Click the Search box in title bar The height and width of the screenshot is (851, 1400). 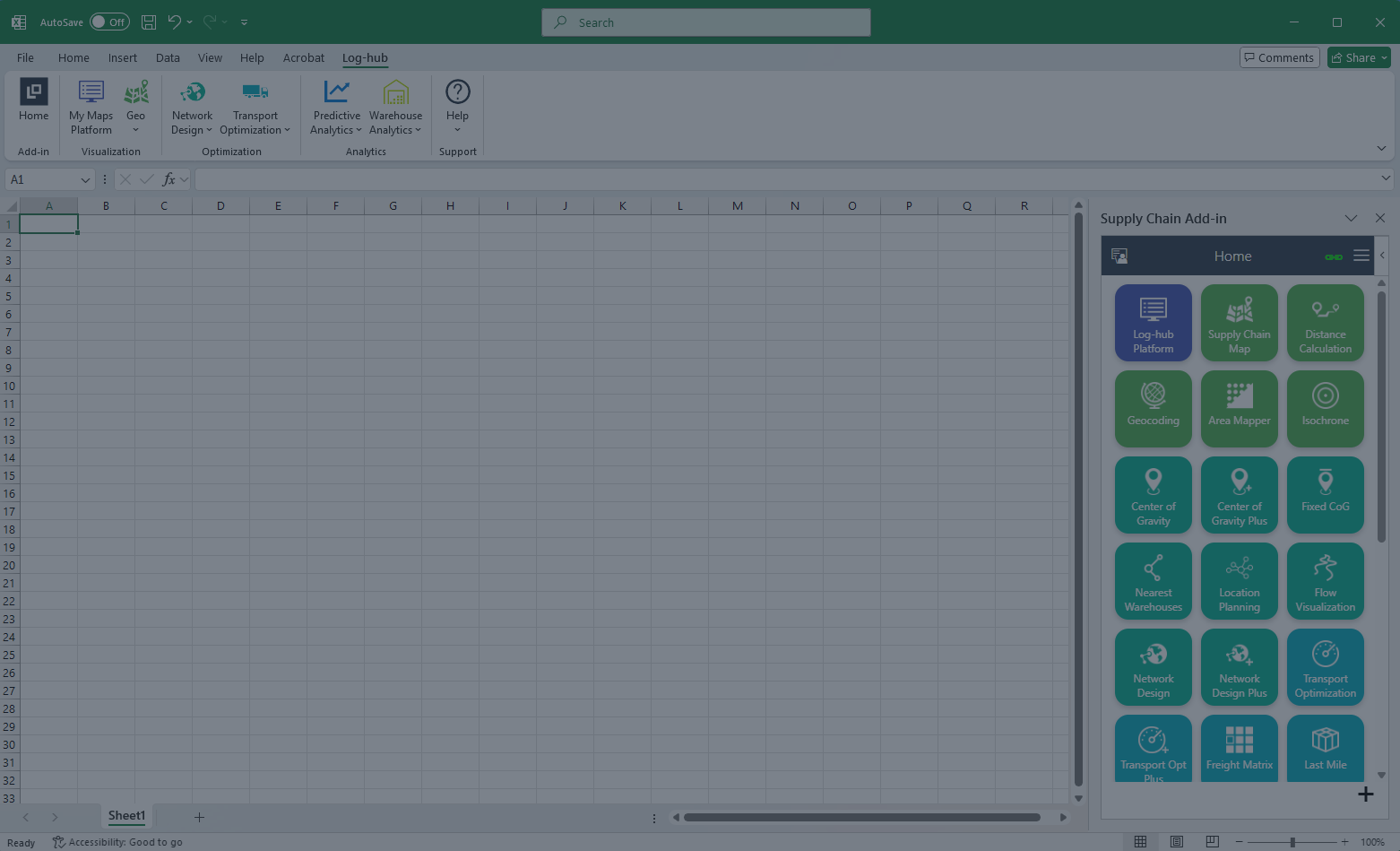pyautogui.click(x=706, y=22)
